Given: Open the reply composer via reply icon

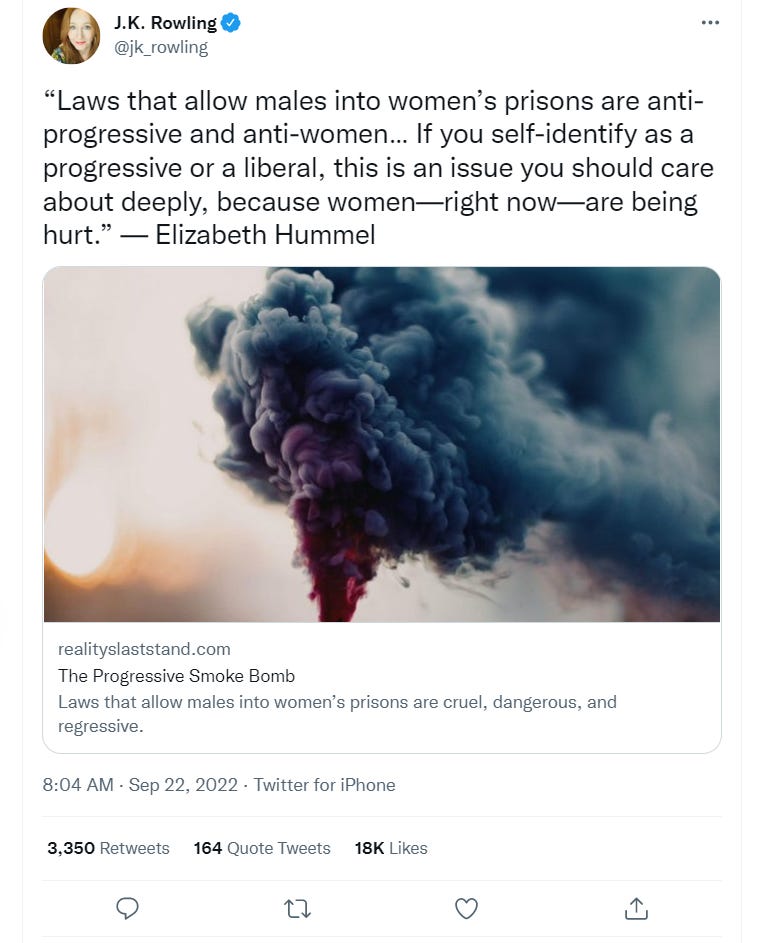Looking at the screenshot, I should click(x=127, y=909).
